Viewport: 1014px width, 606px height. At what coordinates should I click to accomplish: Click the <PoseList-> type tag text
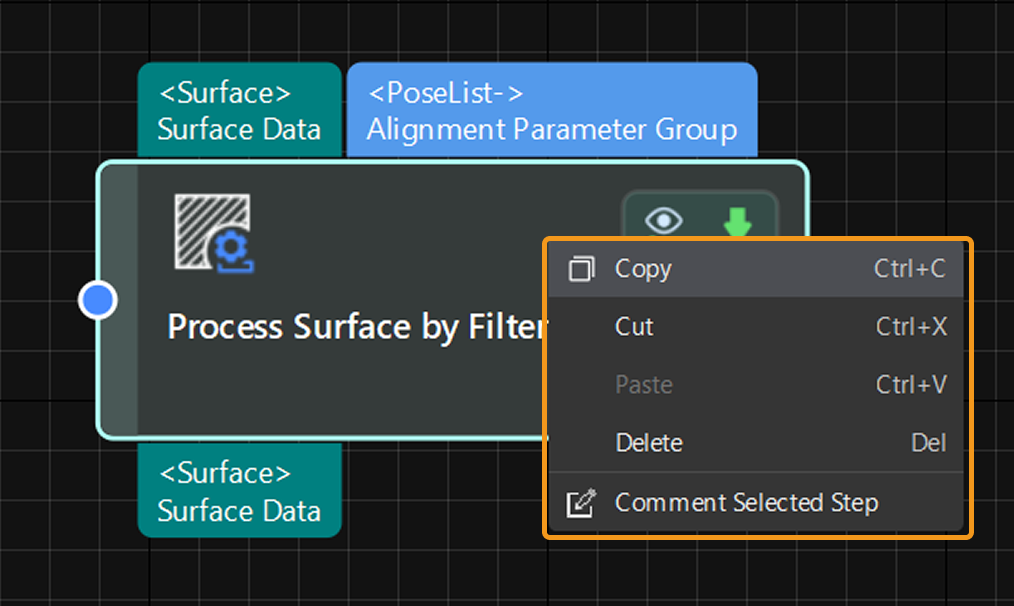click(446, 94)
